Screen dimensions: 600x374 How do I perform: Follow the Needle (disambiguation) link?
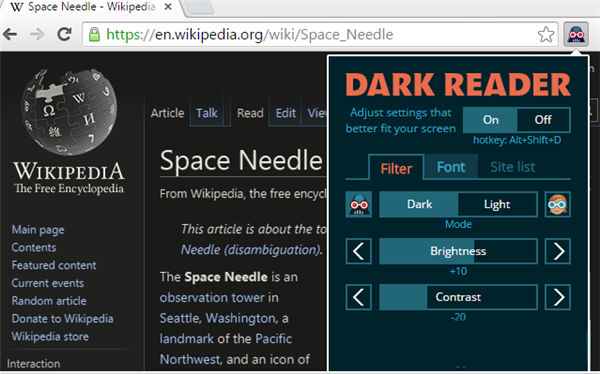[251, 250]
